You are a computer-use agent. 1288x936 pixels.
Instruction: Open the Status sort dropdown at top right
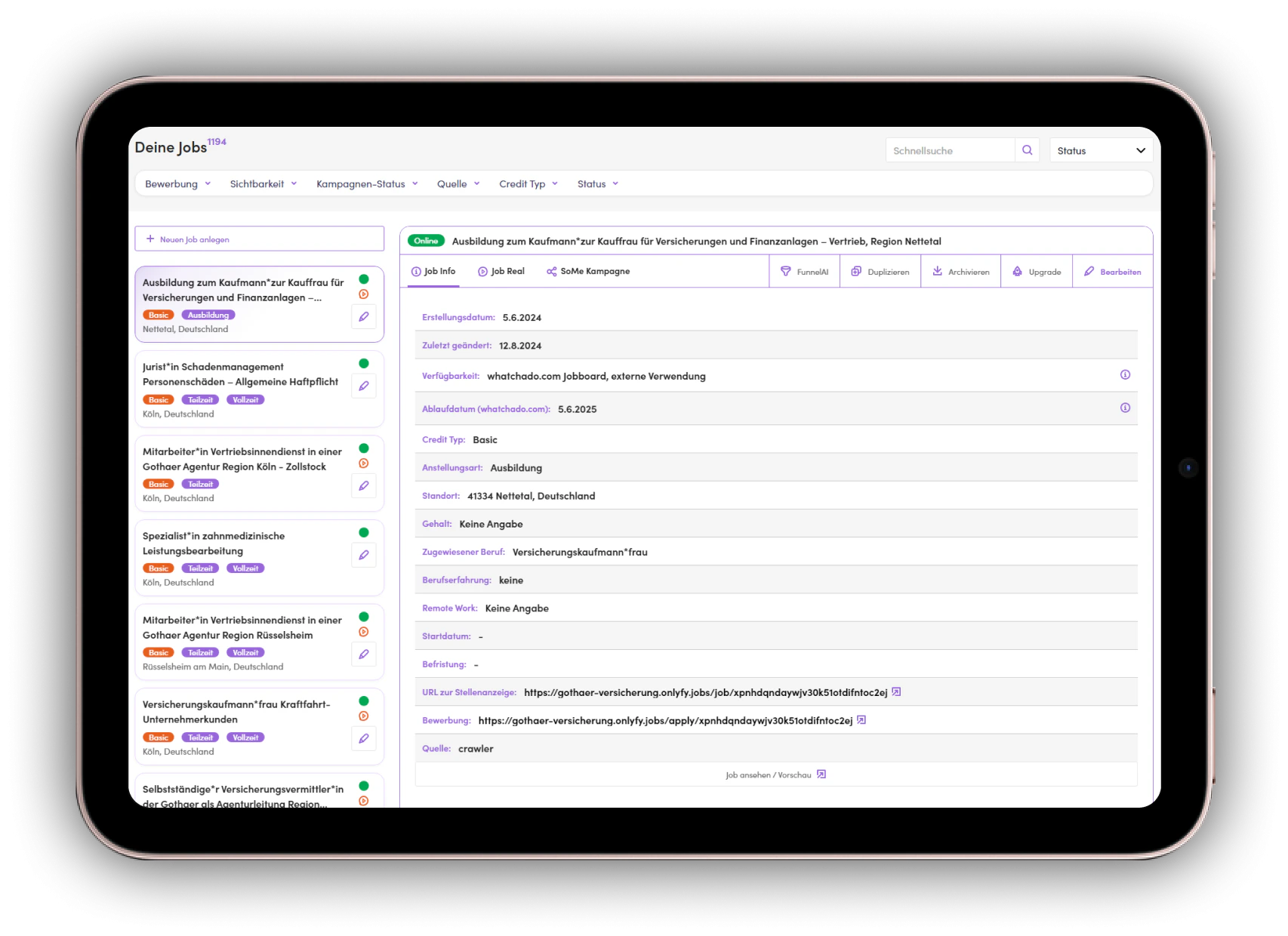click(1101, 151)
